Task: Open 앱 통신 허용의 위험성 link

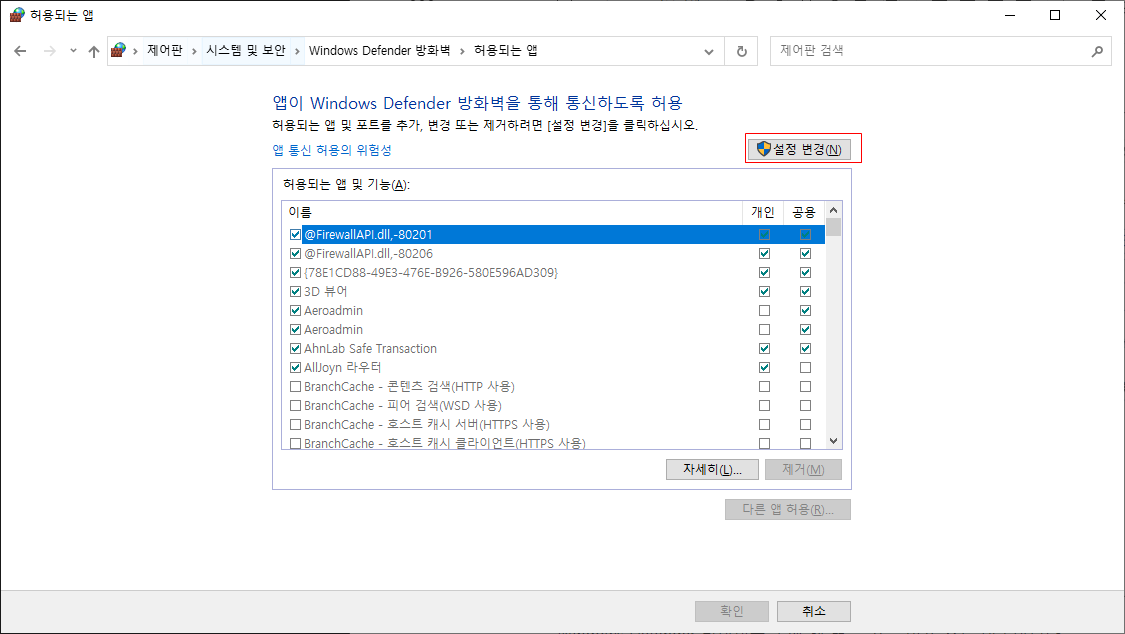Action: 331,150
